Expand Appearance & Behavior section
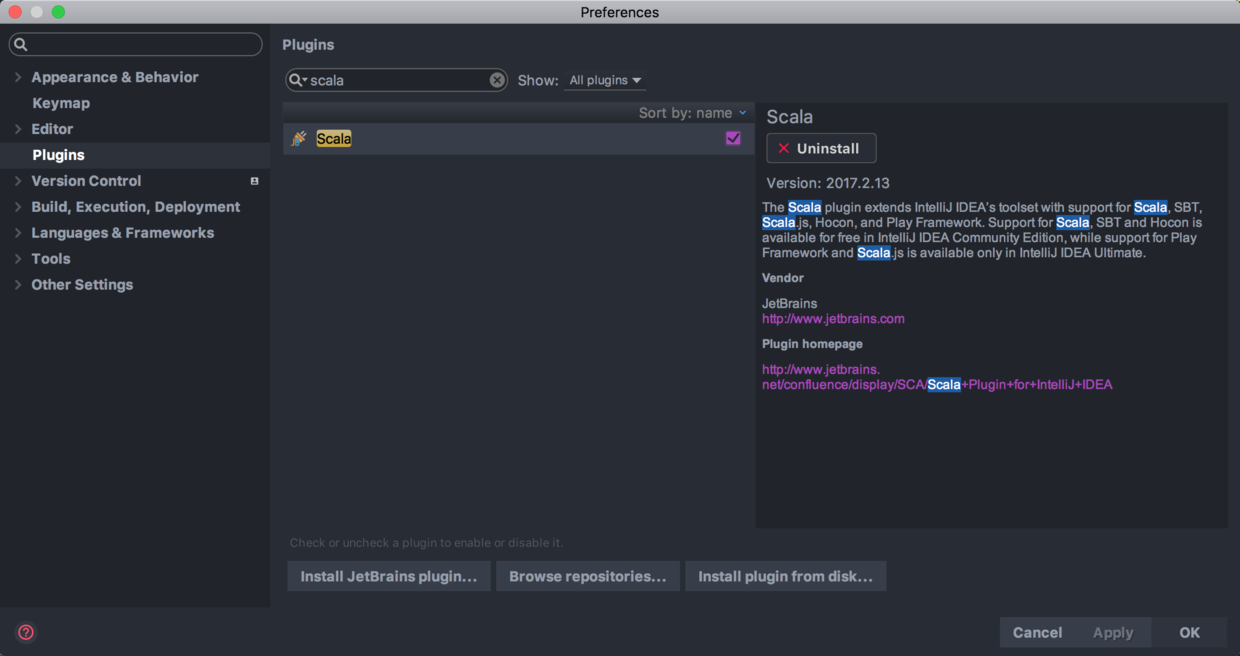Image resolution: width=1240 pixels, height=656 pixels. tap(18, 77)
